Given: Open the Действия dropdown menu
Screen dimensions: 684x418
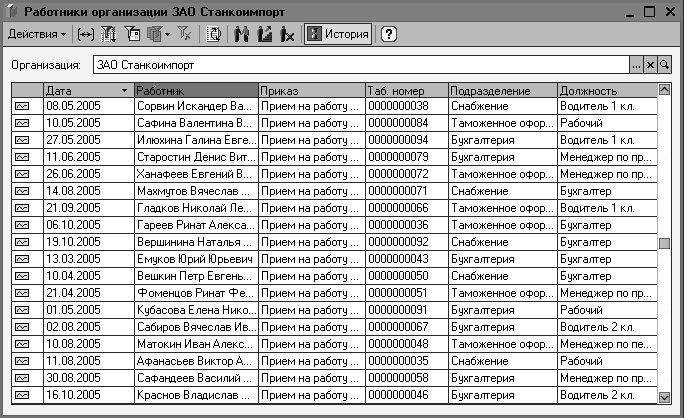Looking at the screenshot, I should click(x=37, y=34).
